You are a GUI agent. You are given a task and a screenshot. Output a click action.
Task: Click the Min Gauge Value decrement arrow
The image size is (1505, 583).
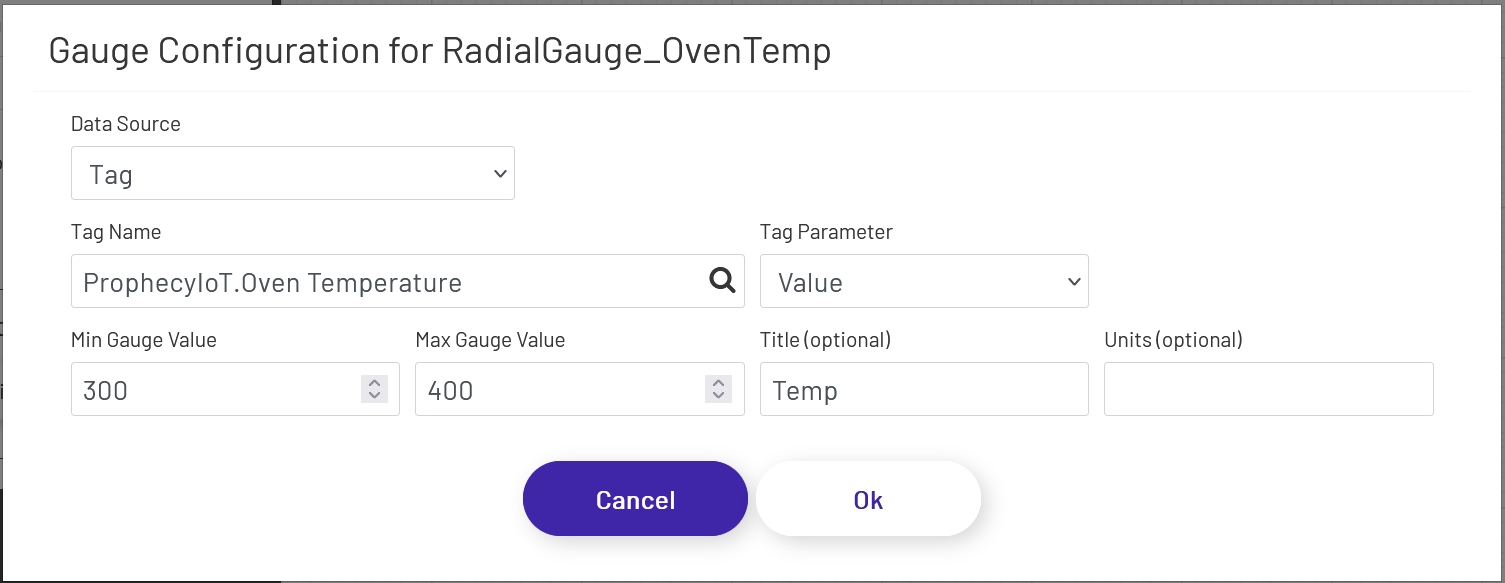(x=374, y=395)
